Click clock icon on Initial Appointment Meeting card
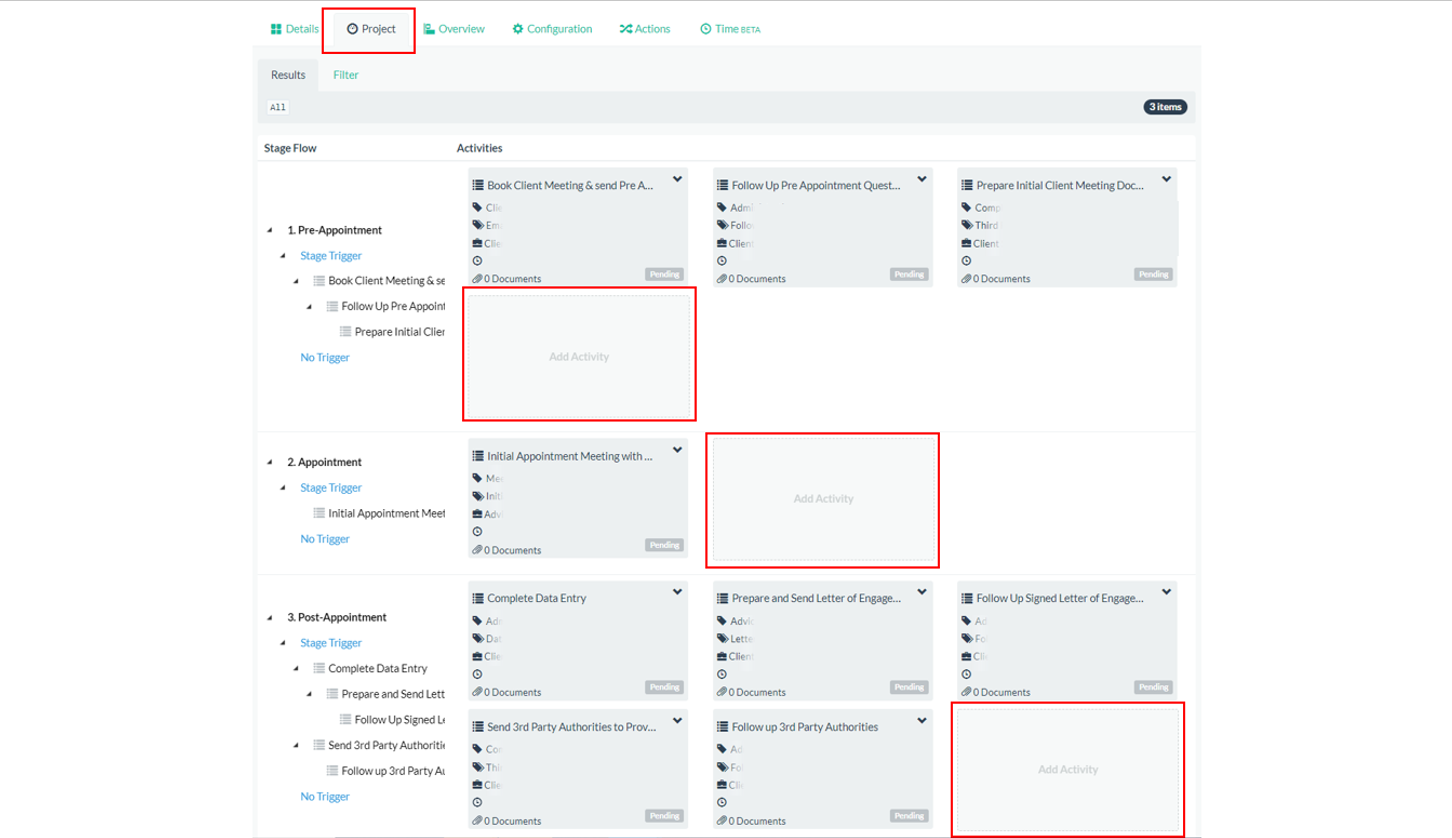Screen dimensions: 1452x838 (477, 532)
